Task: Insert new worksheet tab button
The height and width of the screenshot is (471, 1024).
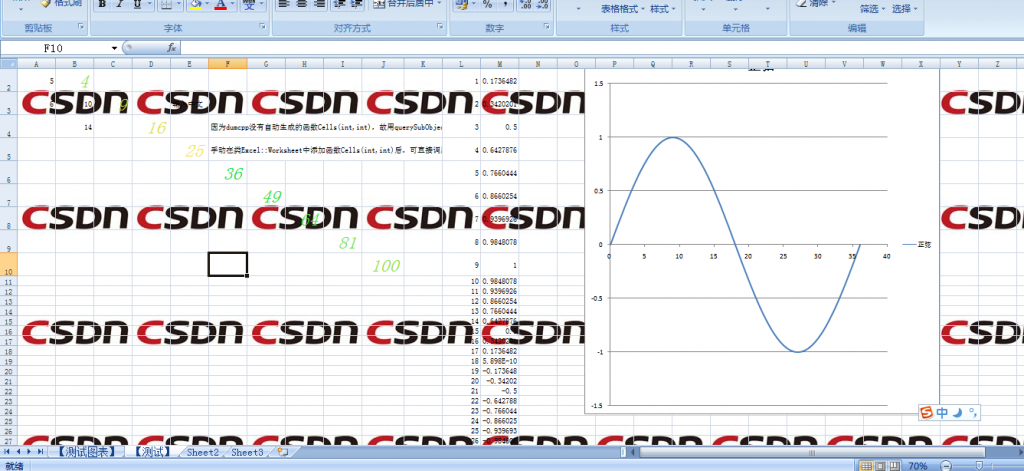Action: pos(282,451)
